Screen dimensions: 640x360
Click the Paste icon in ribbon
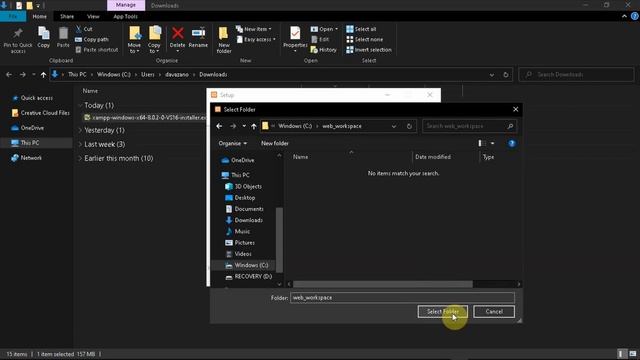63,33
